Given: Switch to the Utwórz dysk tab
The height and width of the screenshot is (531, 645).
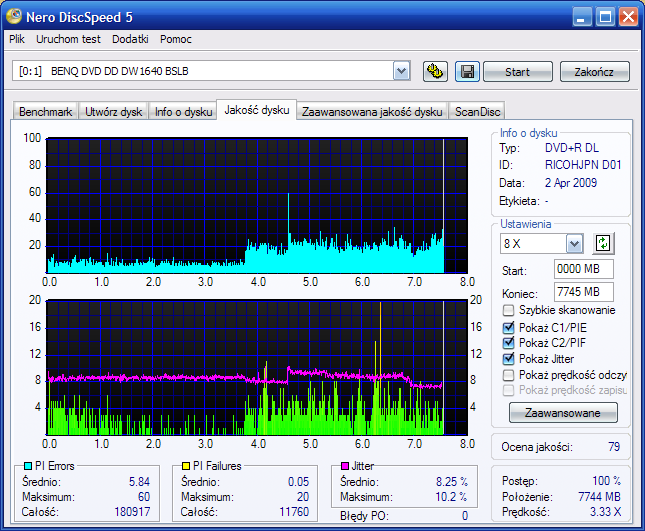Looking at the screenshot, I should pyautogui.click(x=114, y=111).
